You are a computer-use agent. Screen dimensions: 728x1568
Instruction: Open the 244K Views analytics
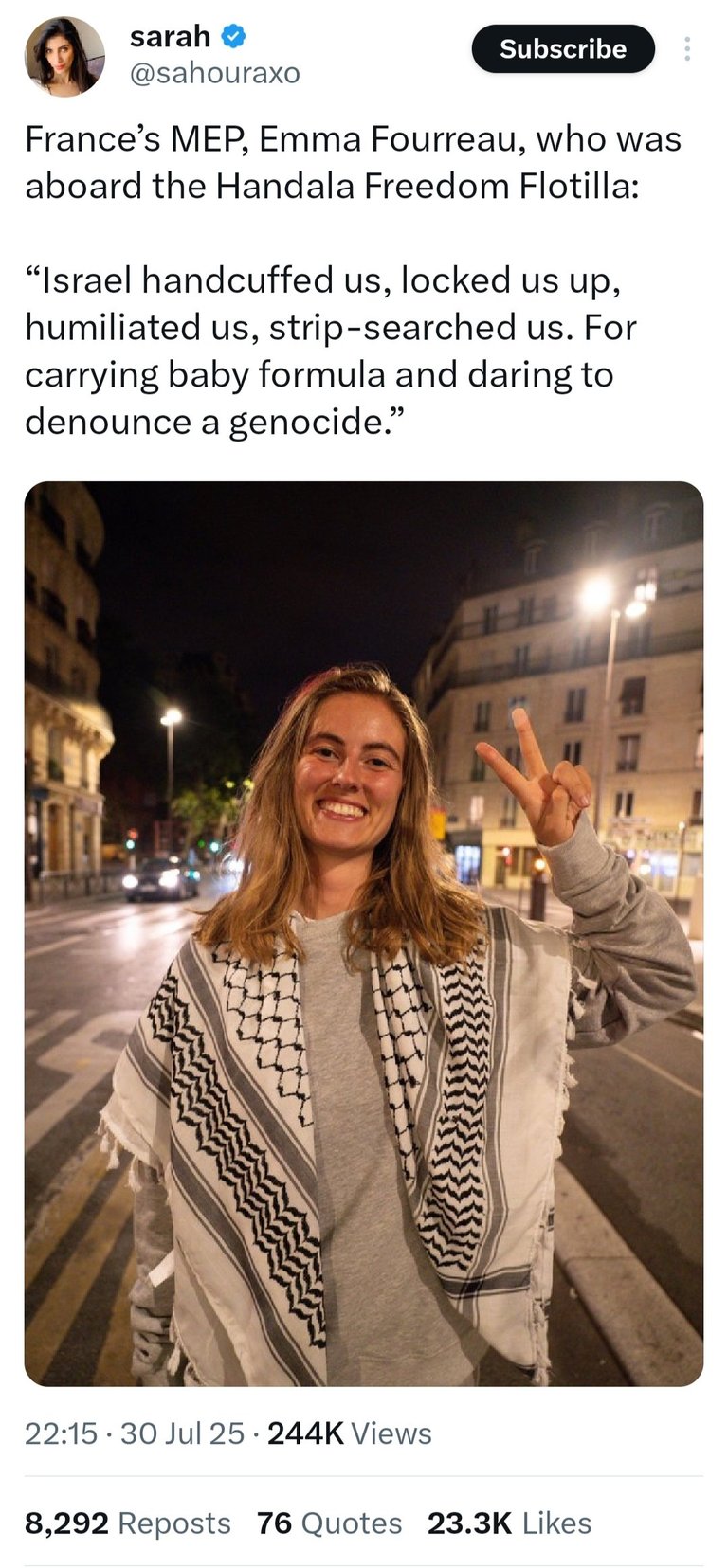pyautogui.click(x=350, y=1433)
